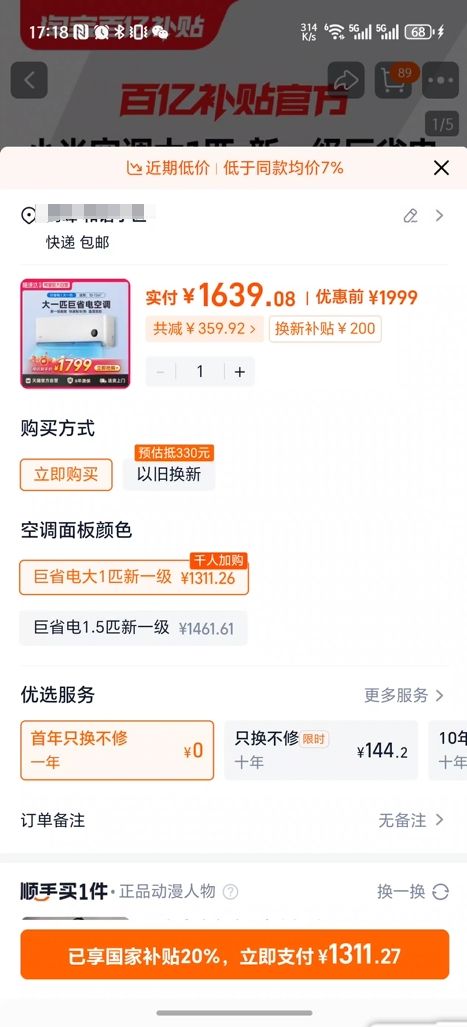The height and width of the screenshot is (1027, 467).
Task: Expand 订单备注 无备注 row
Action: click(x=233, y=820)
